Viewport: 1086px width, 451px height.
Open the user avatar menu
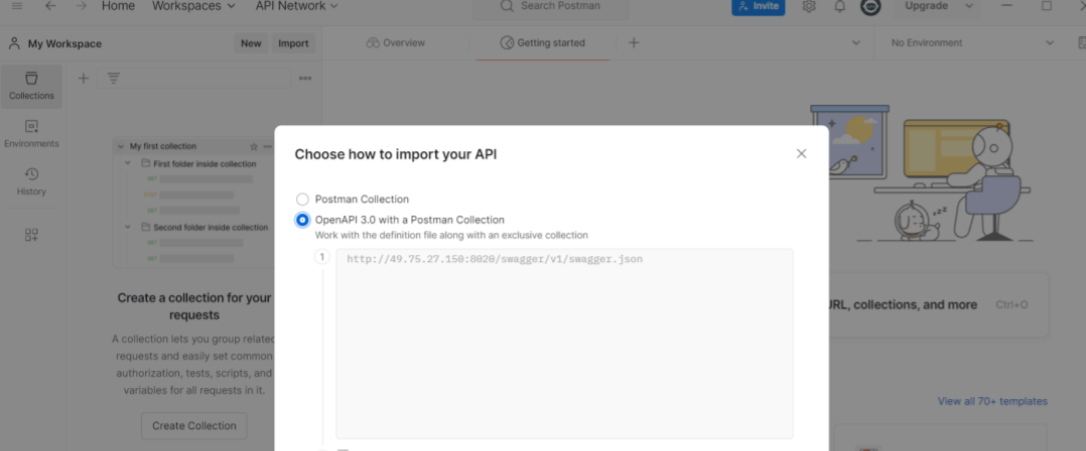(x=871, y=6)
